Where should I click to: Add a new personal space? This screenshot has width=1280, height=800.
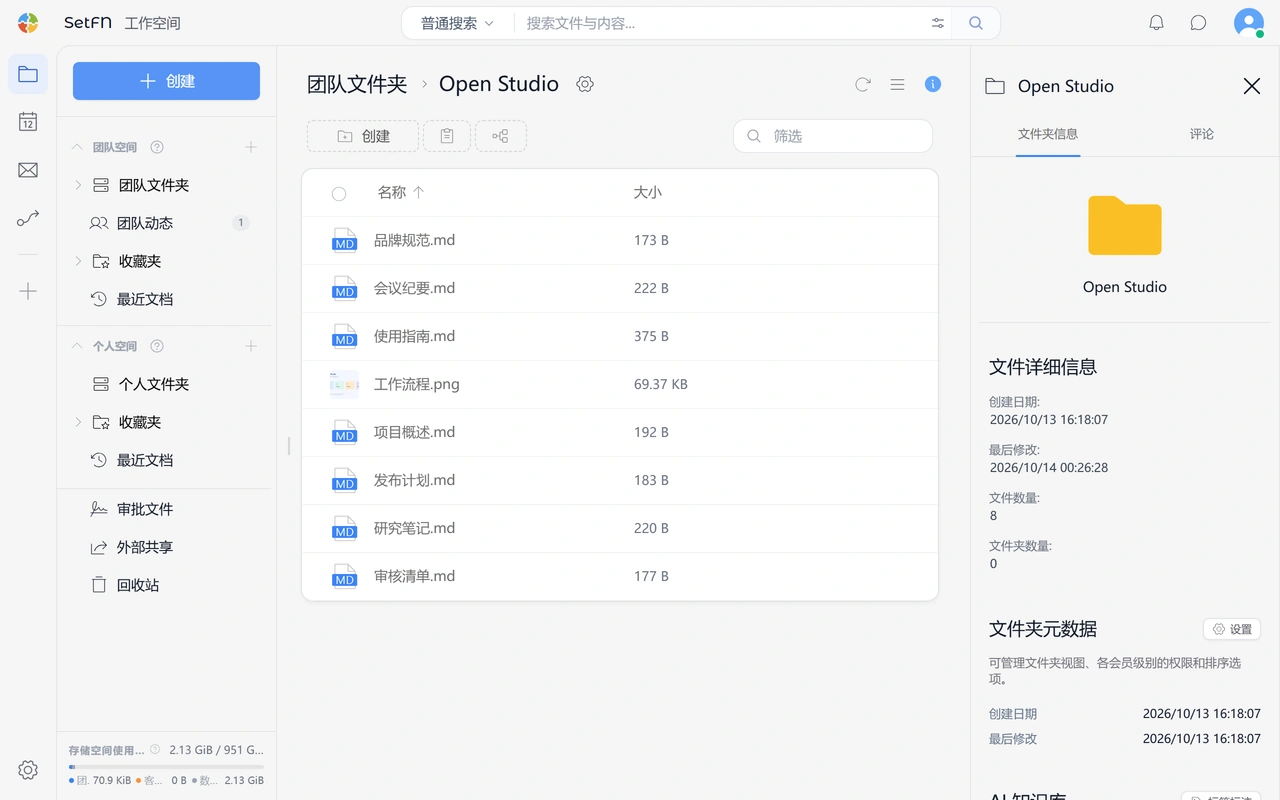click(x=251, y=346)
